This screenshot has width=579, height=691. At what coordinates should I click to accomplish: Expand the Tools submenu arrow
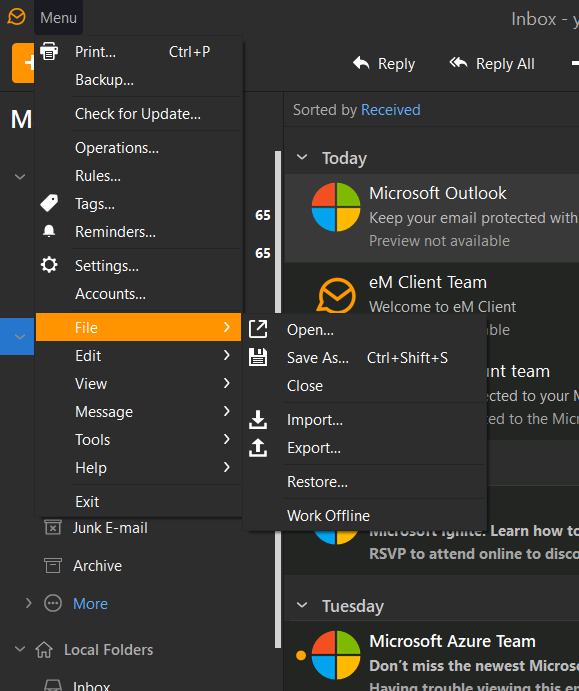pyautogui.click(x=226, y=439)
